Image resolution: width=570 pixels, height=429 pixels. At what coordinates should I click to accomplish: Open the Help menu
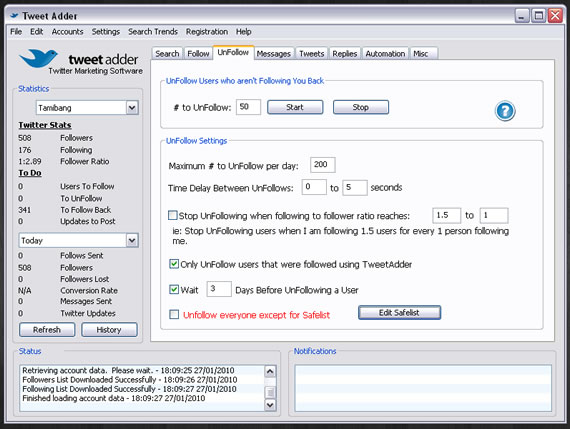pos(244,32)
